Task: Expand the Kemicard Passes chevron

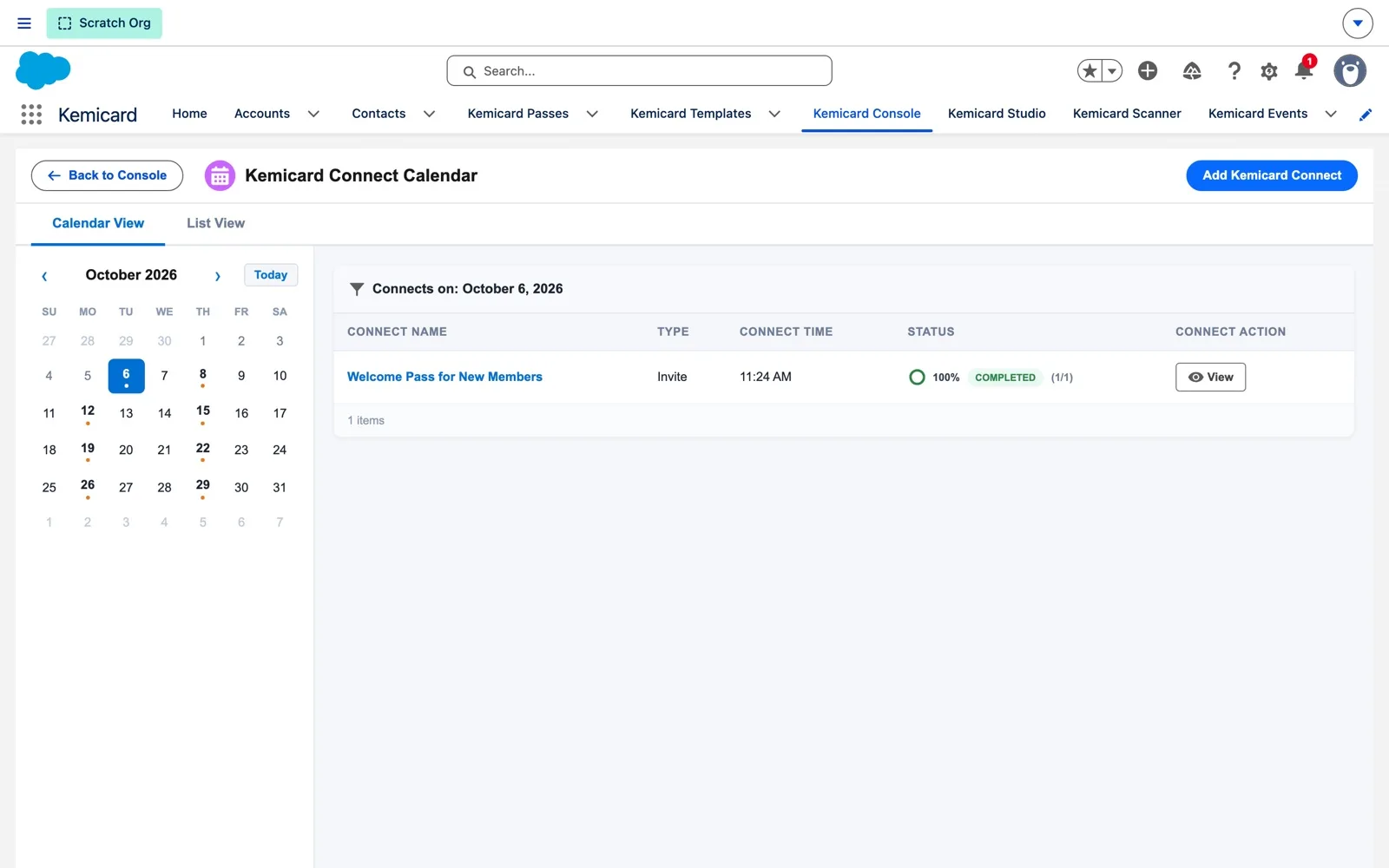Action: 592,114
